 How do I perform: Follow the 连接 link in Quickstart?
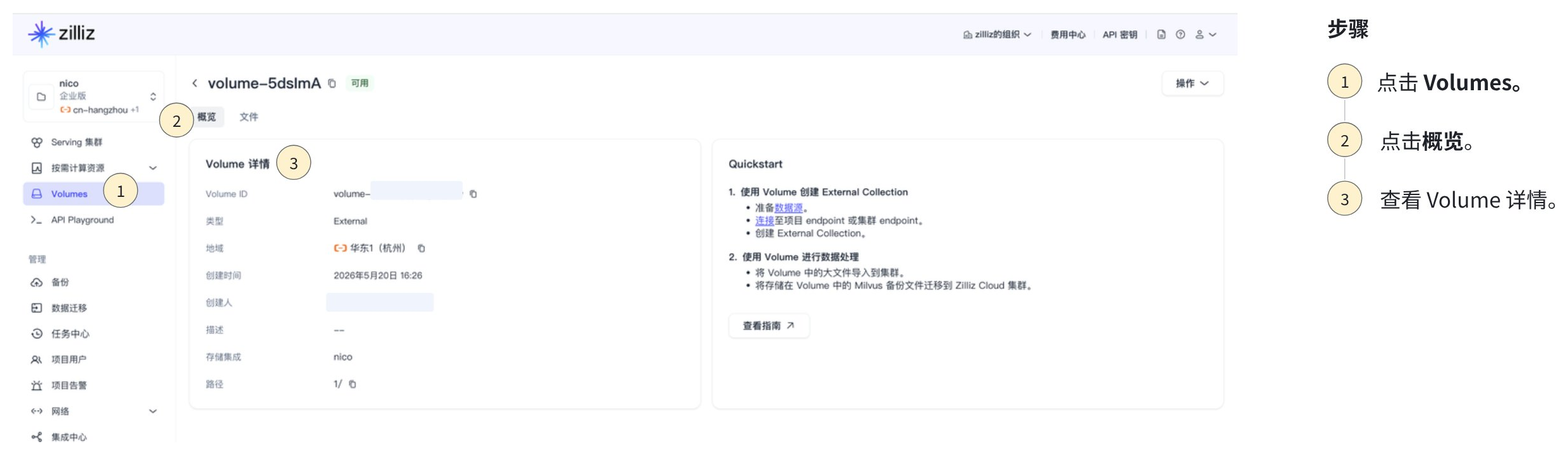coord(764,220)
